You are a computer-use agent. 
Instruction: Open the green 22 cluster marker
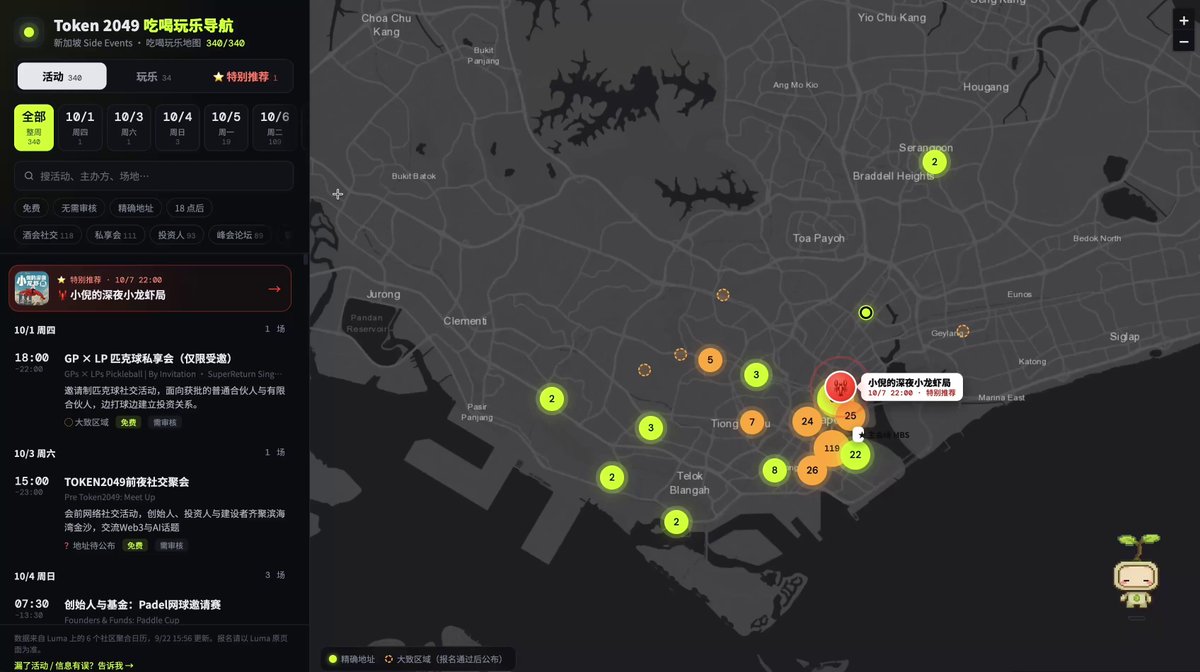[854, 455]
